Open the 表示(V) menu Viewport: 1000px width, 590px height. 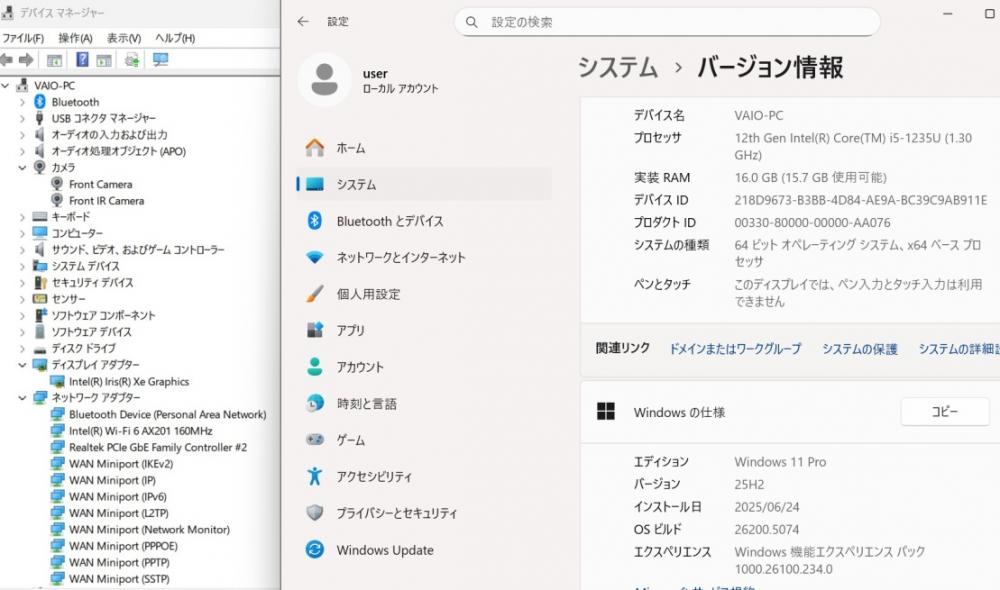click(123, 38)
